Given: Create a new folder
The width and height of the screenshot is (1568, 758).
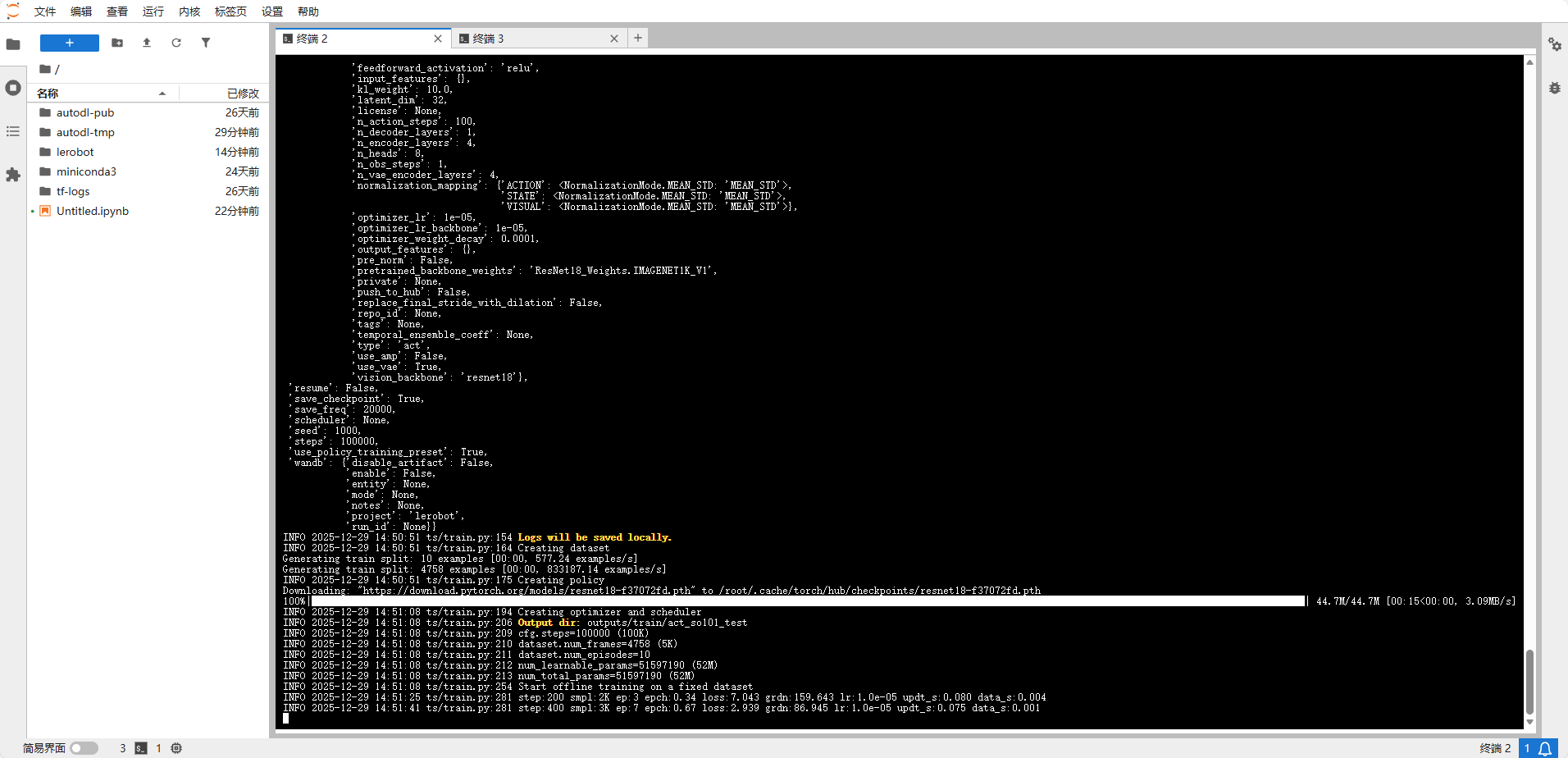Looking at the screenshot, I should [x=117, y=43].
